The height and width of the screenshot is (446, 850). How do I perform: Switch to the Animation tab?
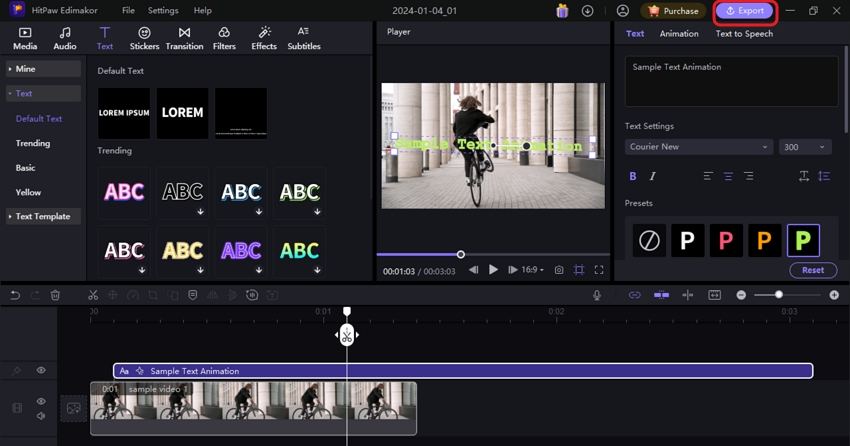(x=679, y=34)
